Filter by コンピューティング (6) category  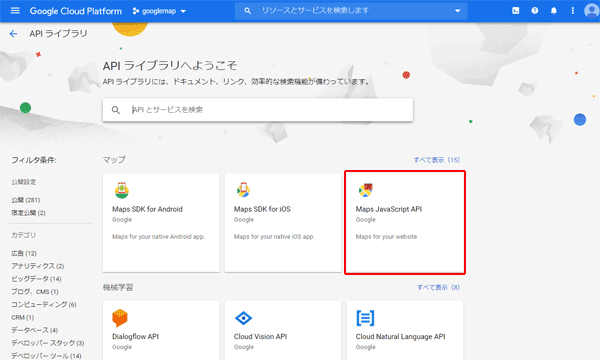(44, 305)
